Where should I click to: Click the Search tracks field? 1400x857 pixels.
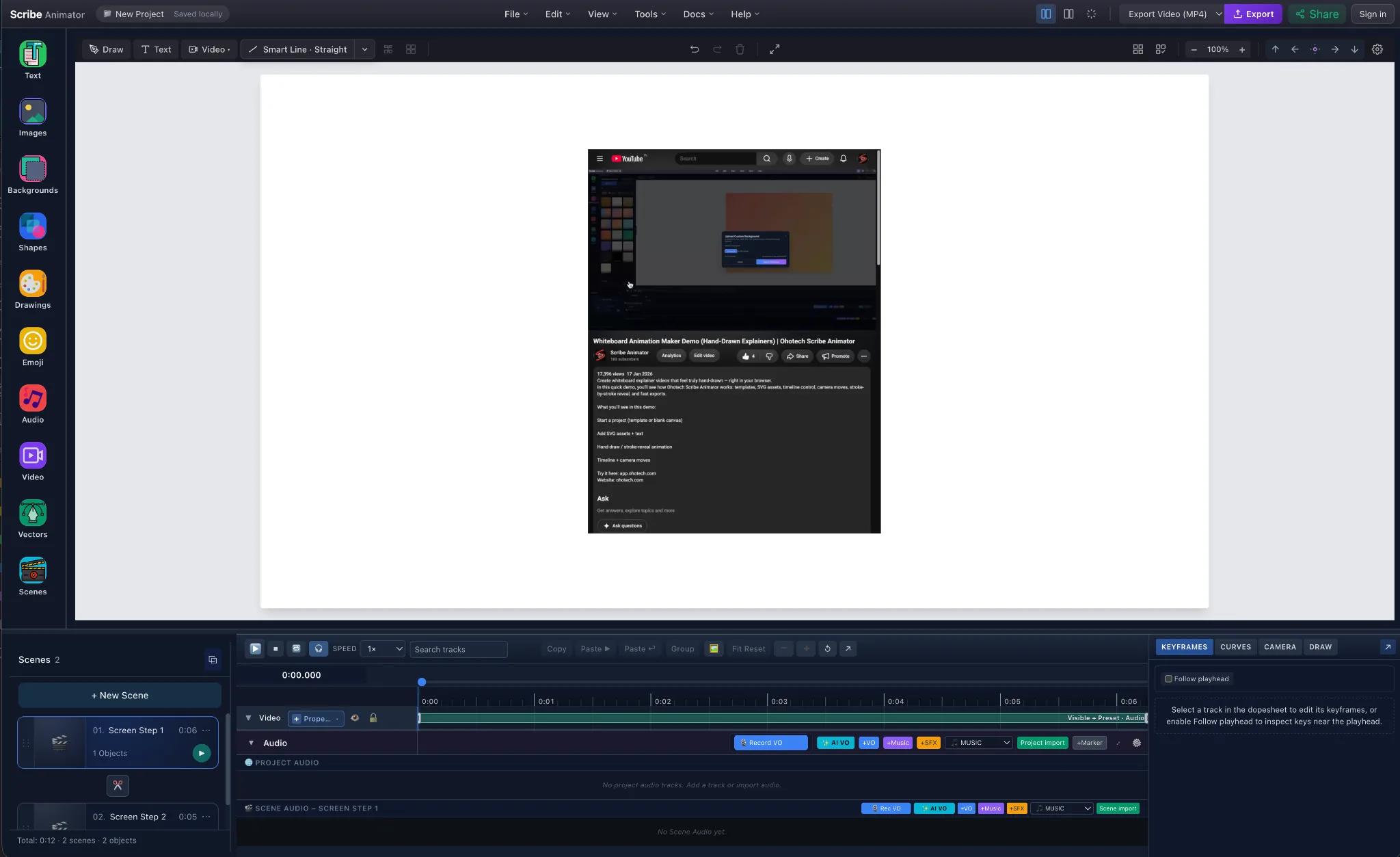tap(459, 649)
